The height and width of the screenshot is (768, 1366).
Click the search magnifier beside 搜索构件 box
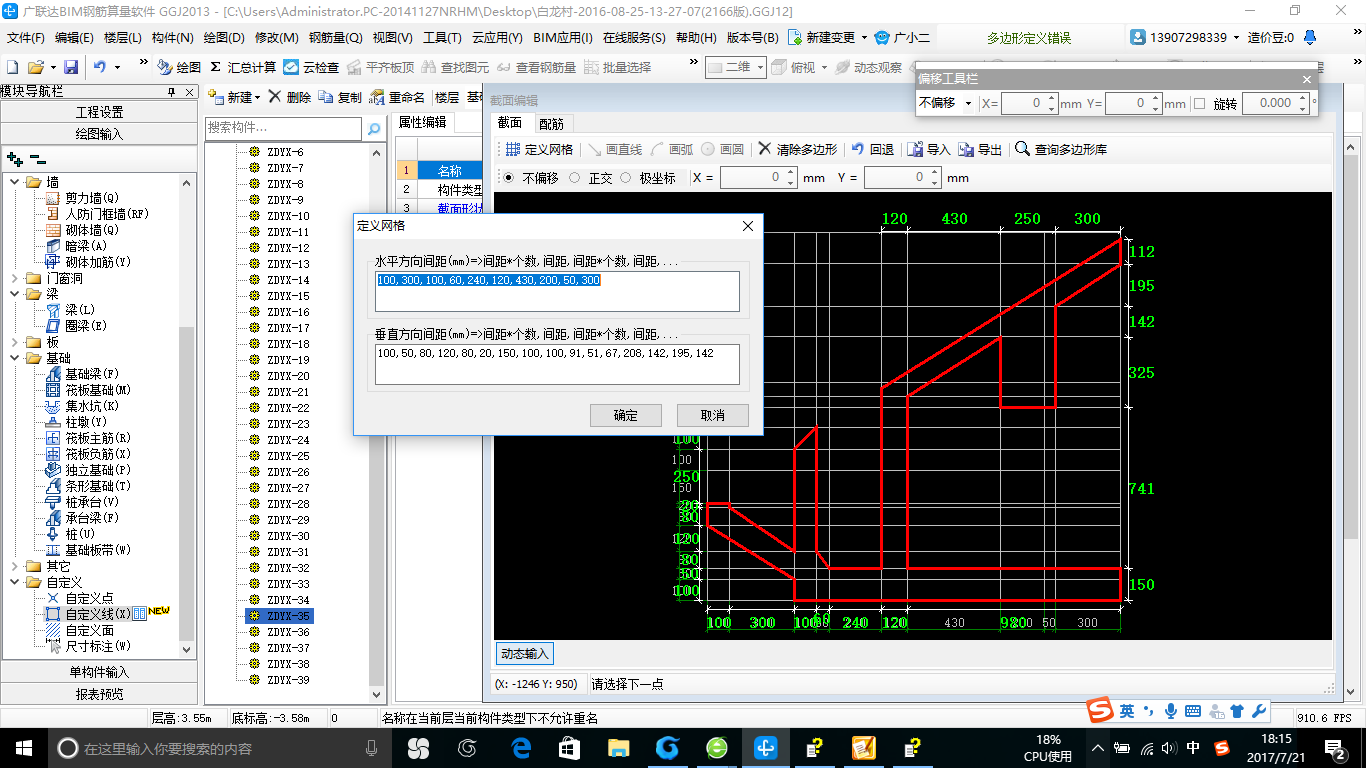pyautogui.click(x=374, y=129)
